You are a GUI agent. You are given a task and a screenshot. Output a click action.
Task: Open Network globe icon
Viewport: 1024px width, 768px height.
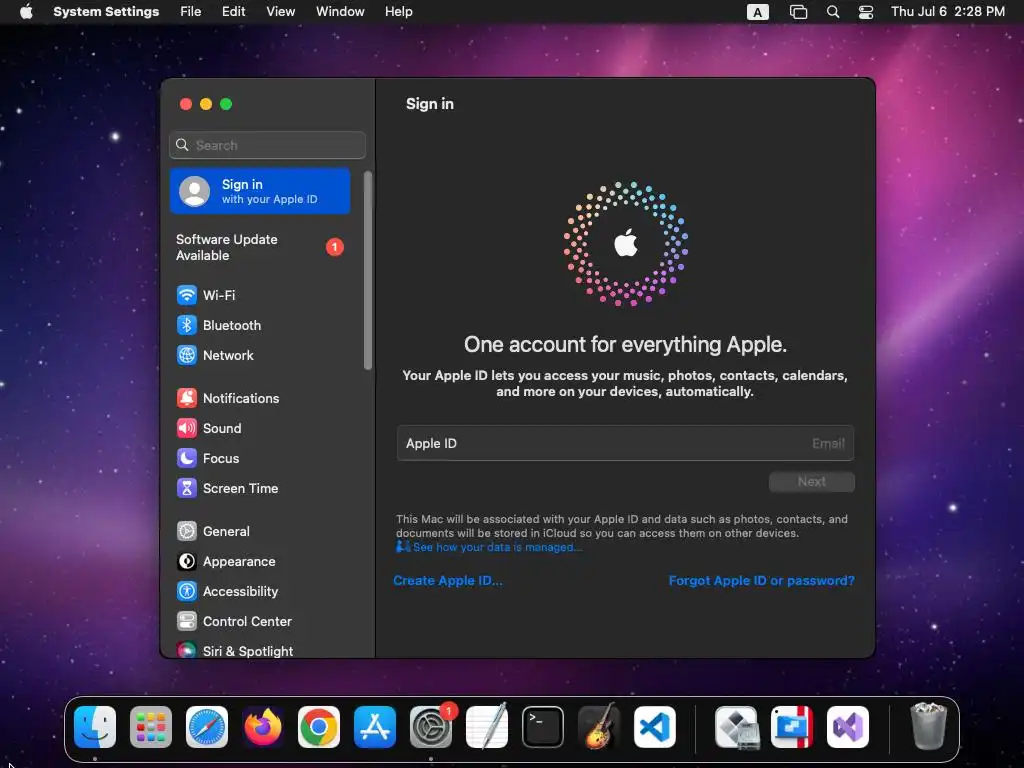(187, 355)
